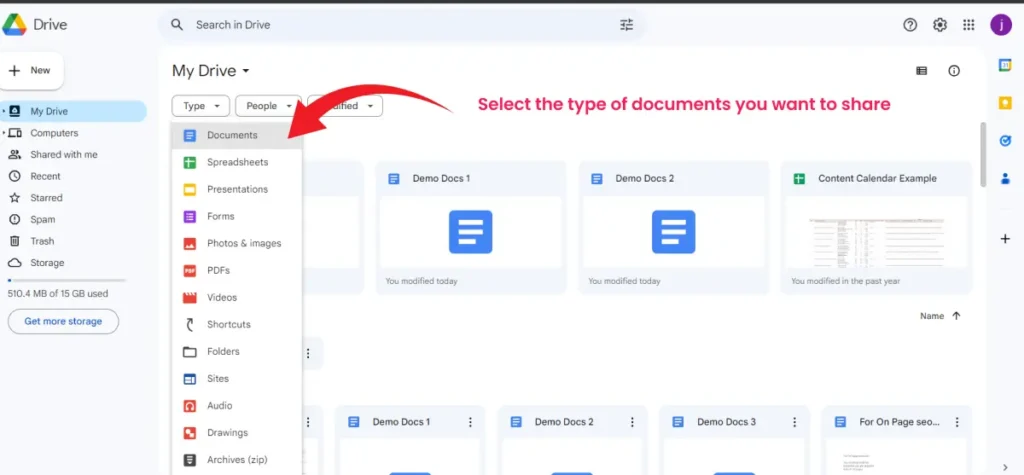1024x475 pixels.
Task: Choose PDFs from the Type menu
Action: (x=218, y=270)
